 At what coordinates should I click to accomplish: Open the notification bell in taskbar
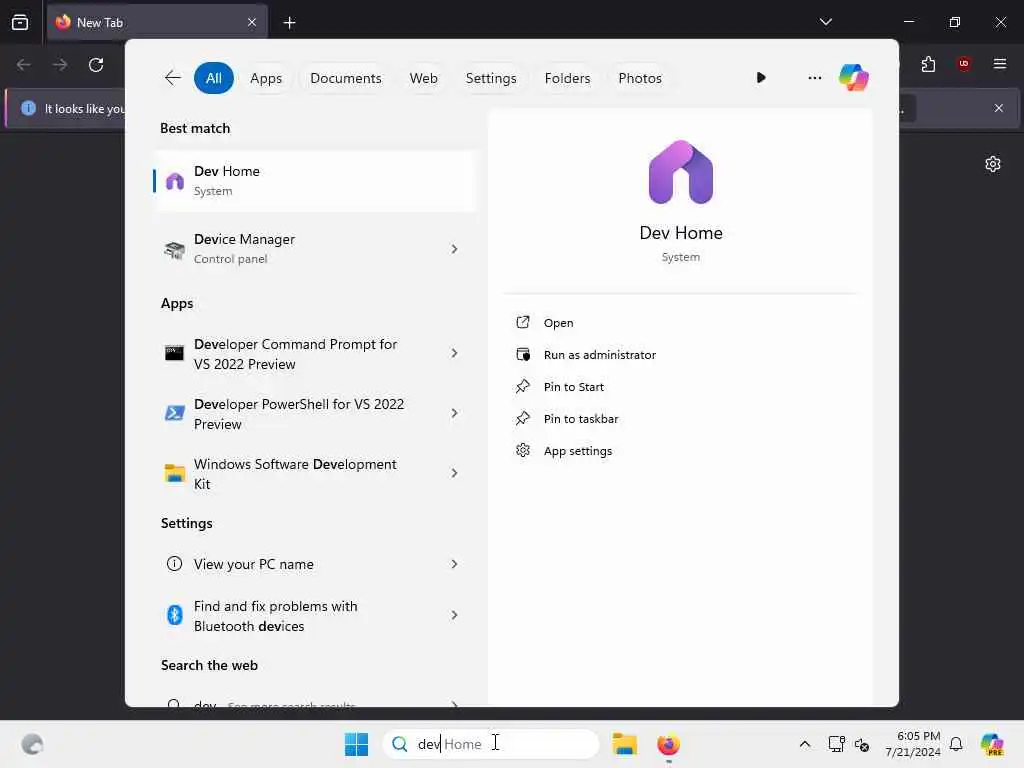point(956,744)
